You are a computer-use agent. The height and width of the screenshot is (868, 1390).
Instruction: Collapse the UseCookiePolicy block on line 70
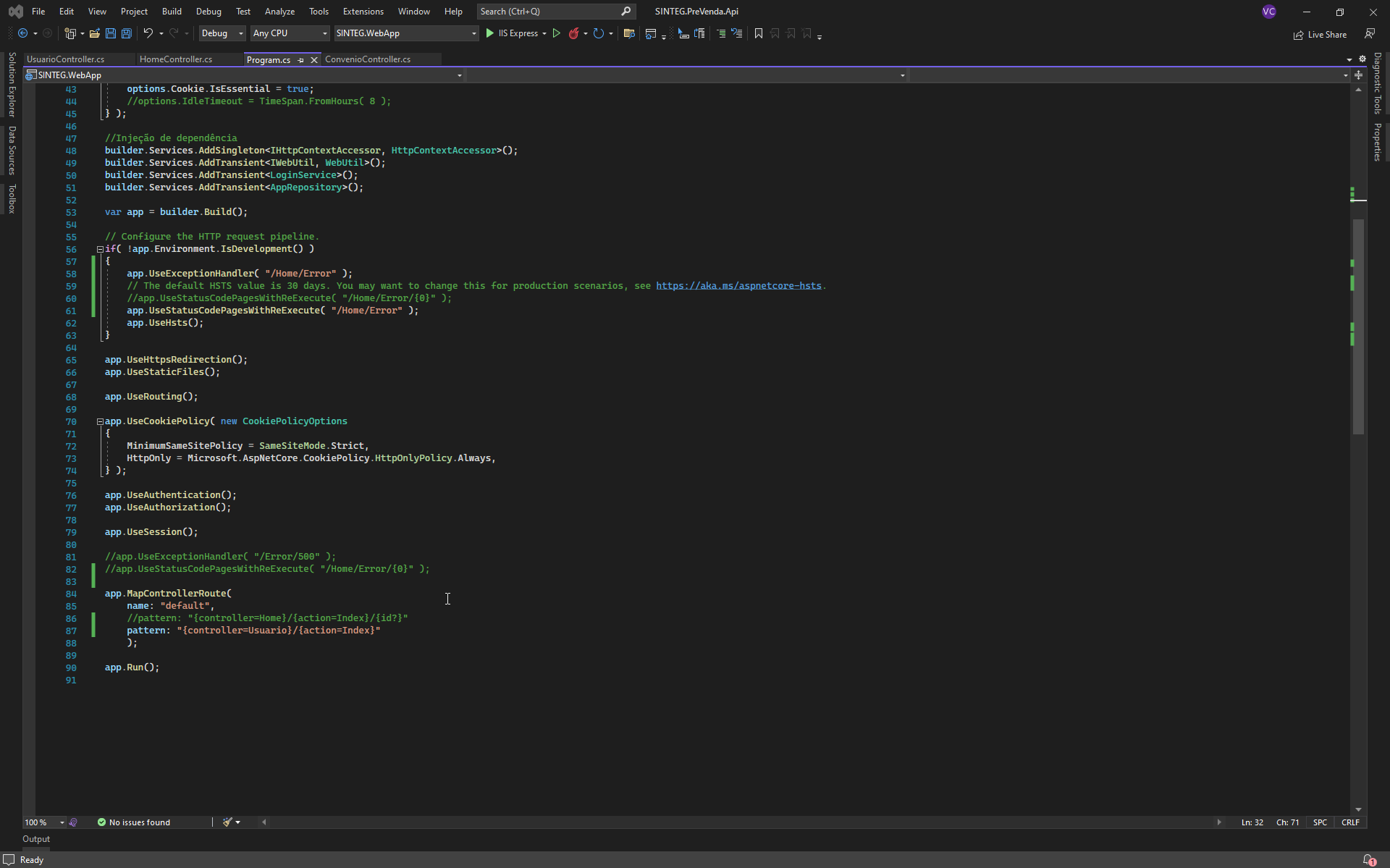[100, 421]
